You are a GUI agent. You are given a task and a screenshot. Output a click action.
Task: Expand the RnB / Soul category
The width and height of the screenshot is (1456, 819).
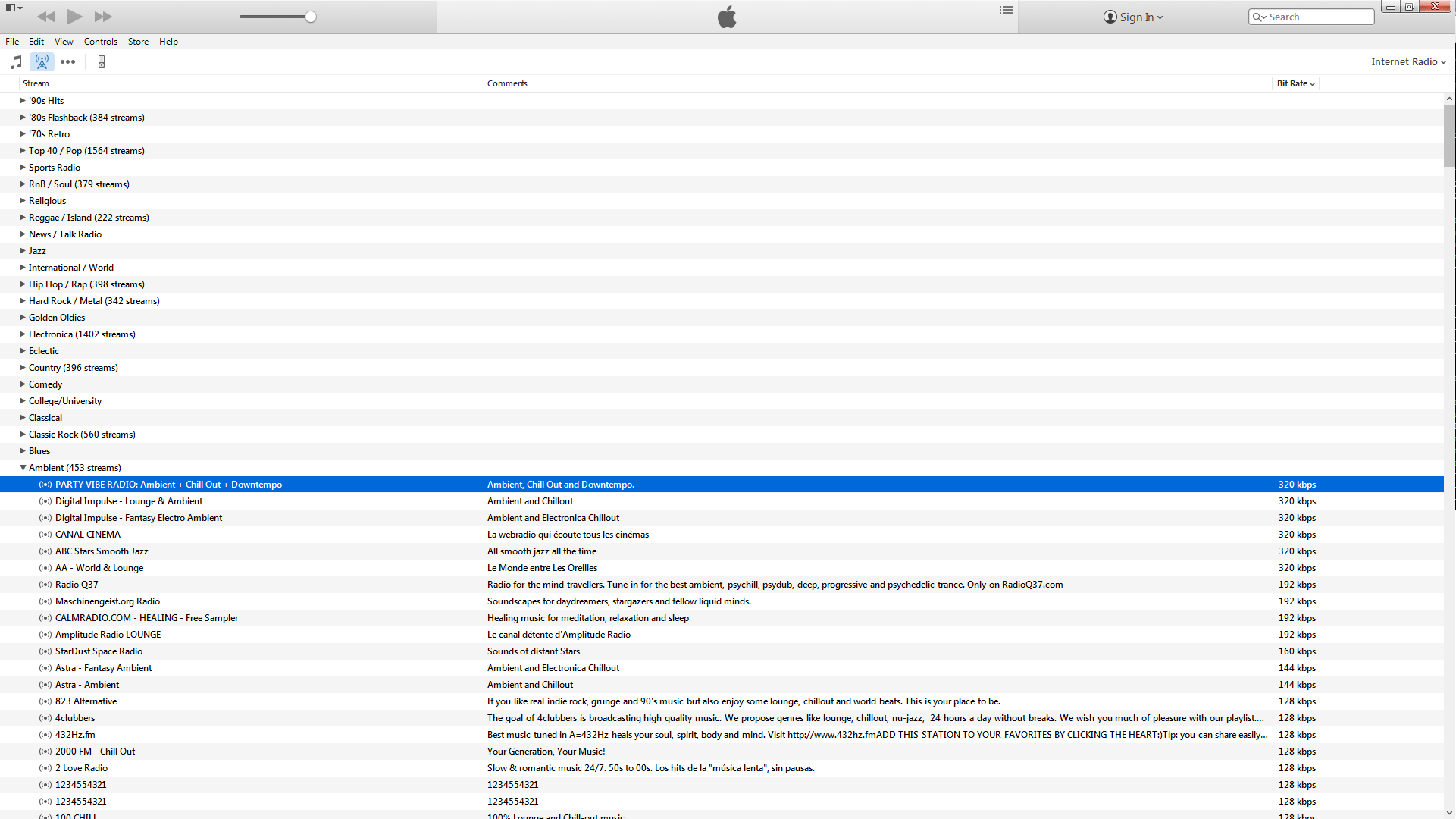22,184
